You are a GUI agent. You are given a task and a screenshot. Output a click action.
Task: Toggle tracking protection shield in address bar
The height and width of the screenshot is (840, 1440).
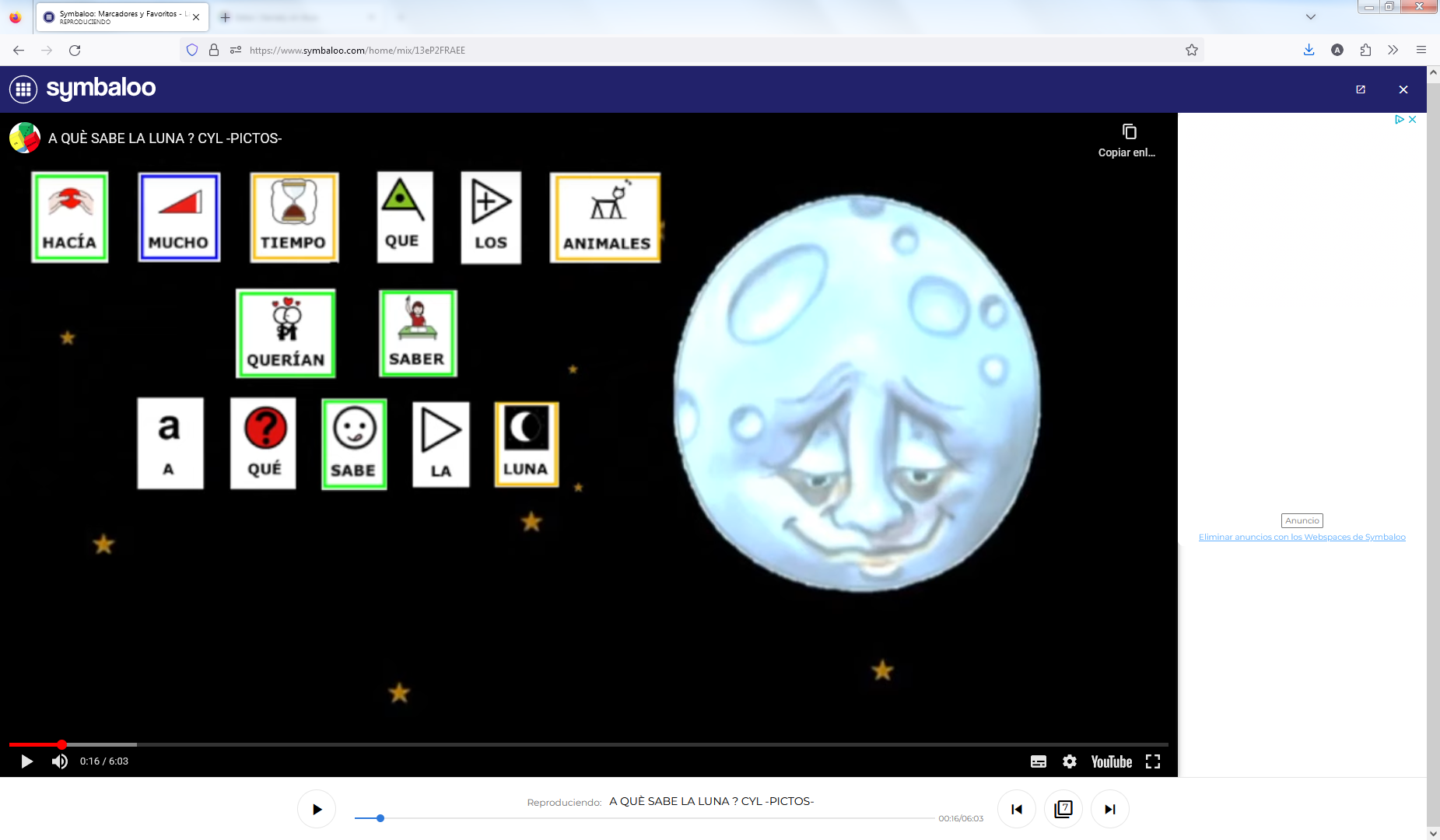point(192,50)
